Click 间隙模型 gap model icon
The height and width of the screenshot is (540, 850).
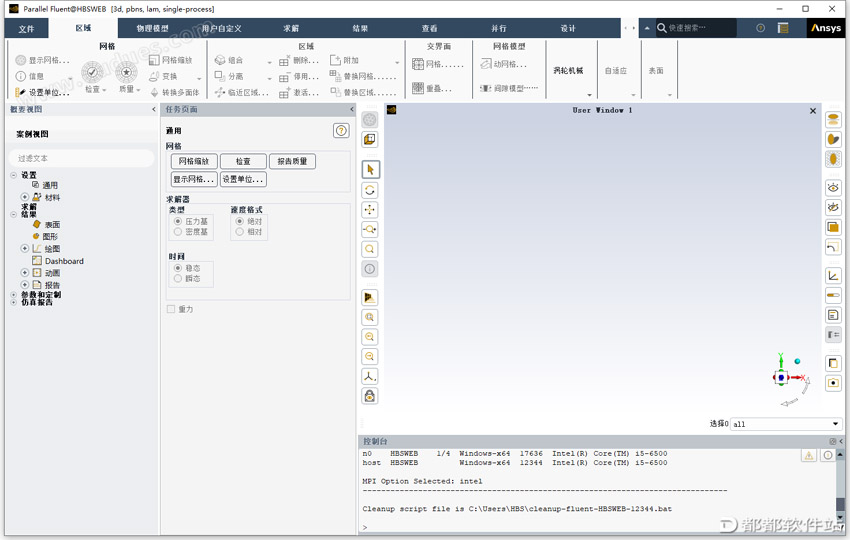[x=486, y=88]
